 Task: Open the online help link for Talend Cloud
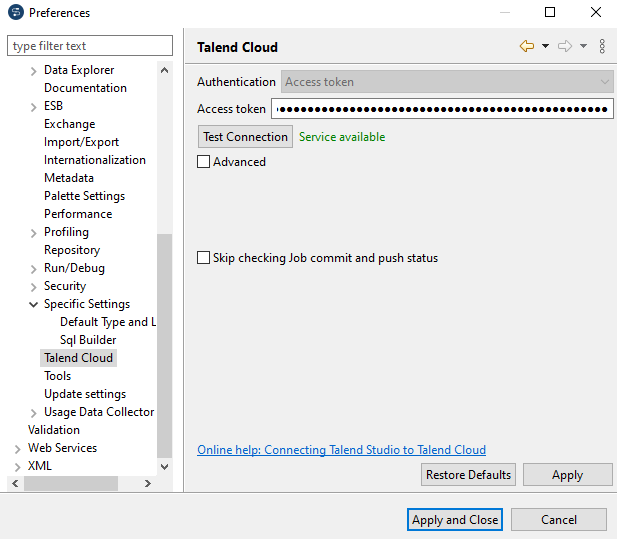[341, 450]
